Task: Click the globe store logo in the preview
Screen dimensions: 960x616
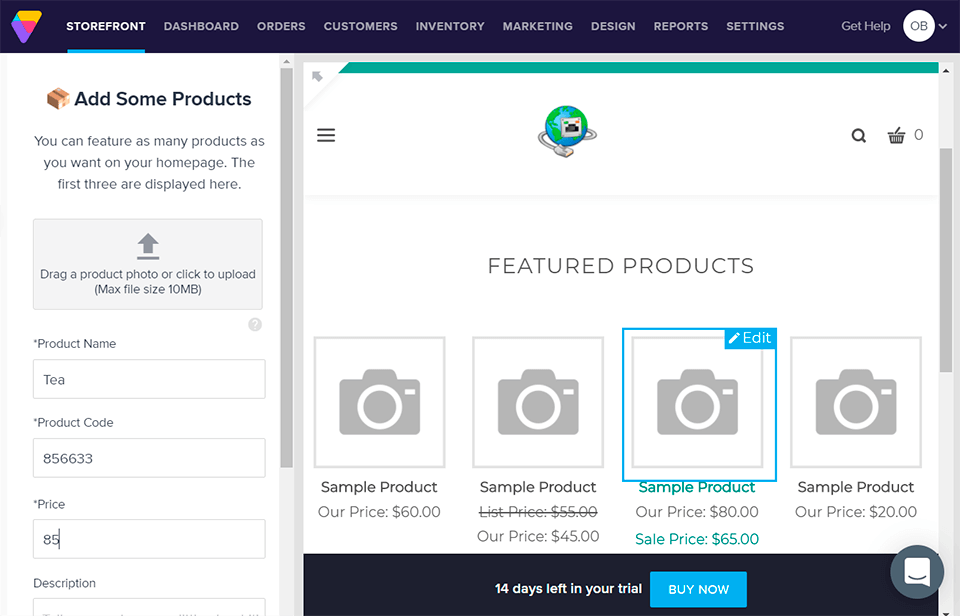Action: pyautogui.click(x=566, y=130)
